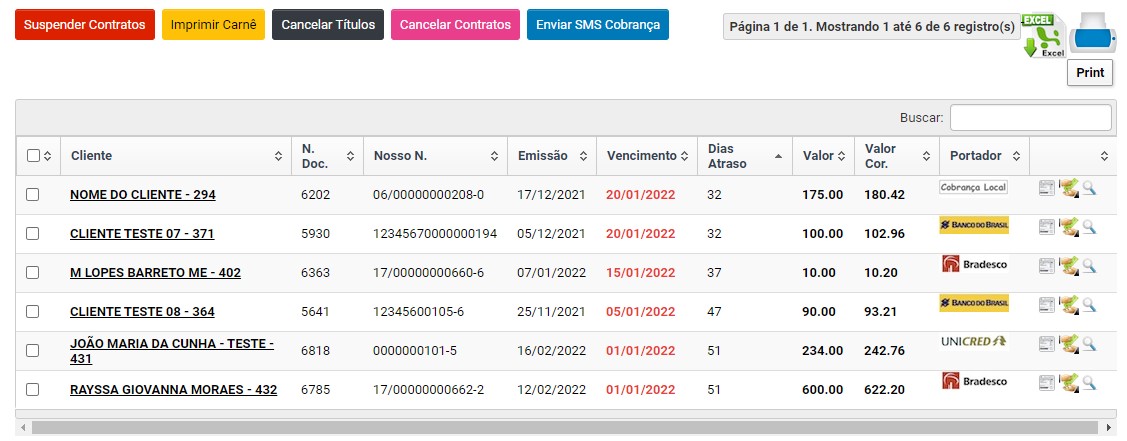The width and height of the screenshot is (1127, 441).
Task: Export the list using the Excel icon
Action: tap(1043, 36)
